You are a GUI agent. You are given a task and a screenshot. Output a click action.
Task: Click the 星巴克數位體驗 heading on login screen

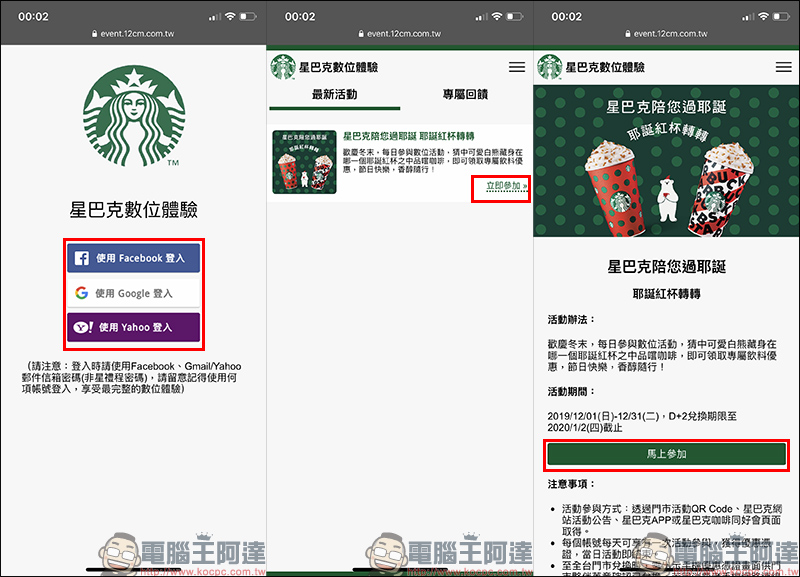pyautogui.click(x=134, y=210)
